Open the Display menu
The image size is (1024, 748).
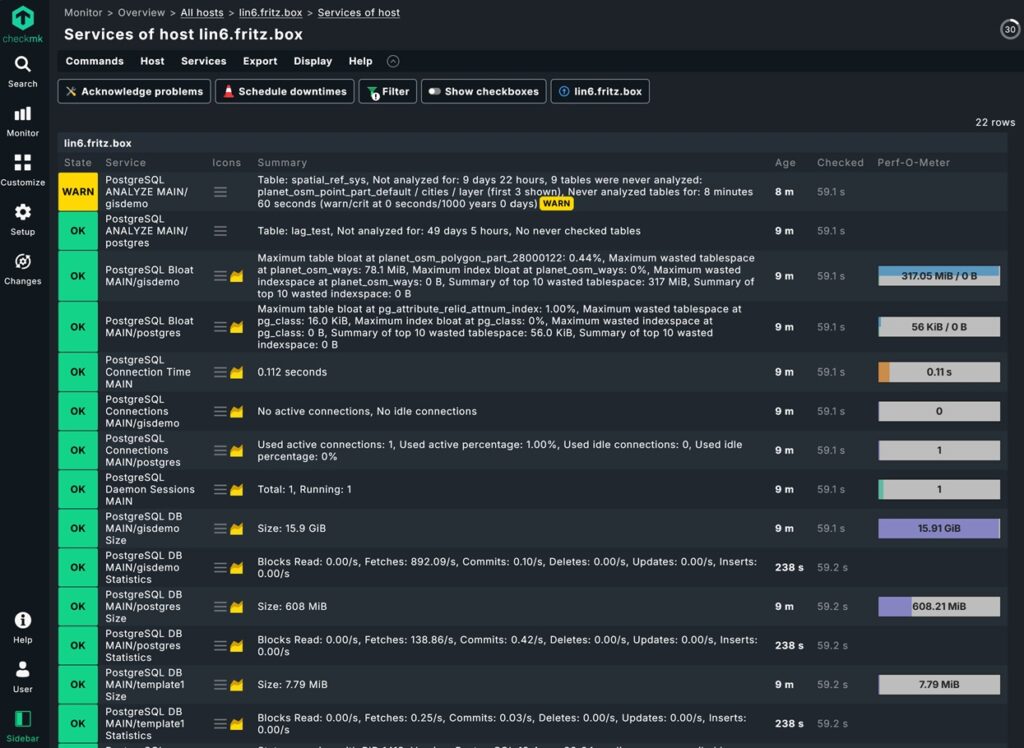(x=313, y=61)
